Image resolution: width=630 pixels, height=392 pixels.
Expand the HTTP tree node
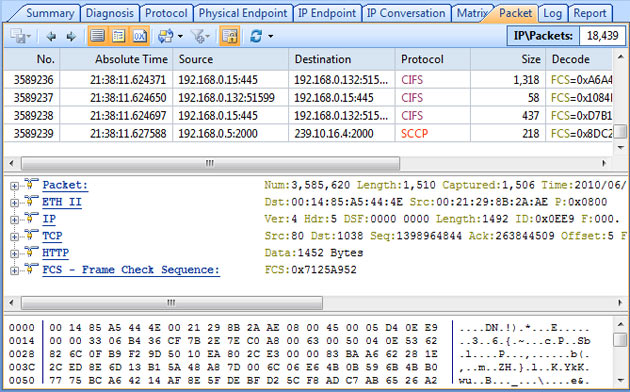14,254
